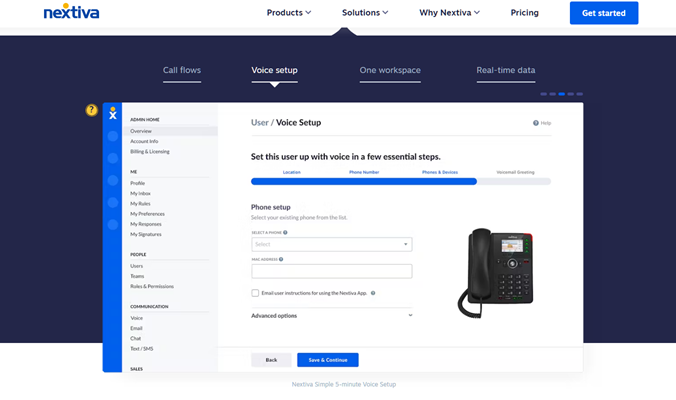Click the Get started button
This screenshot has width=676, height=400.
(x=604, y=13)
